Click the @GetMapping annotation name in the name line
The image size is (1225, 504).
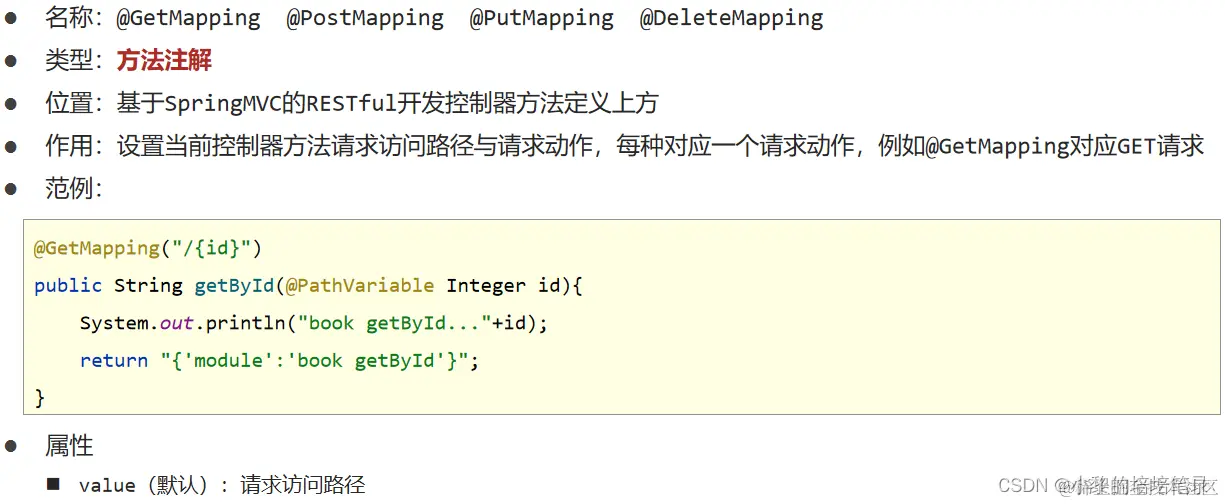(189, 18)
